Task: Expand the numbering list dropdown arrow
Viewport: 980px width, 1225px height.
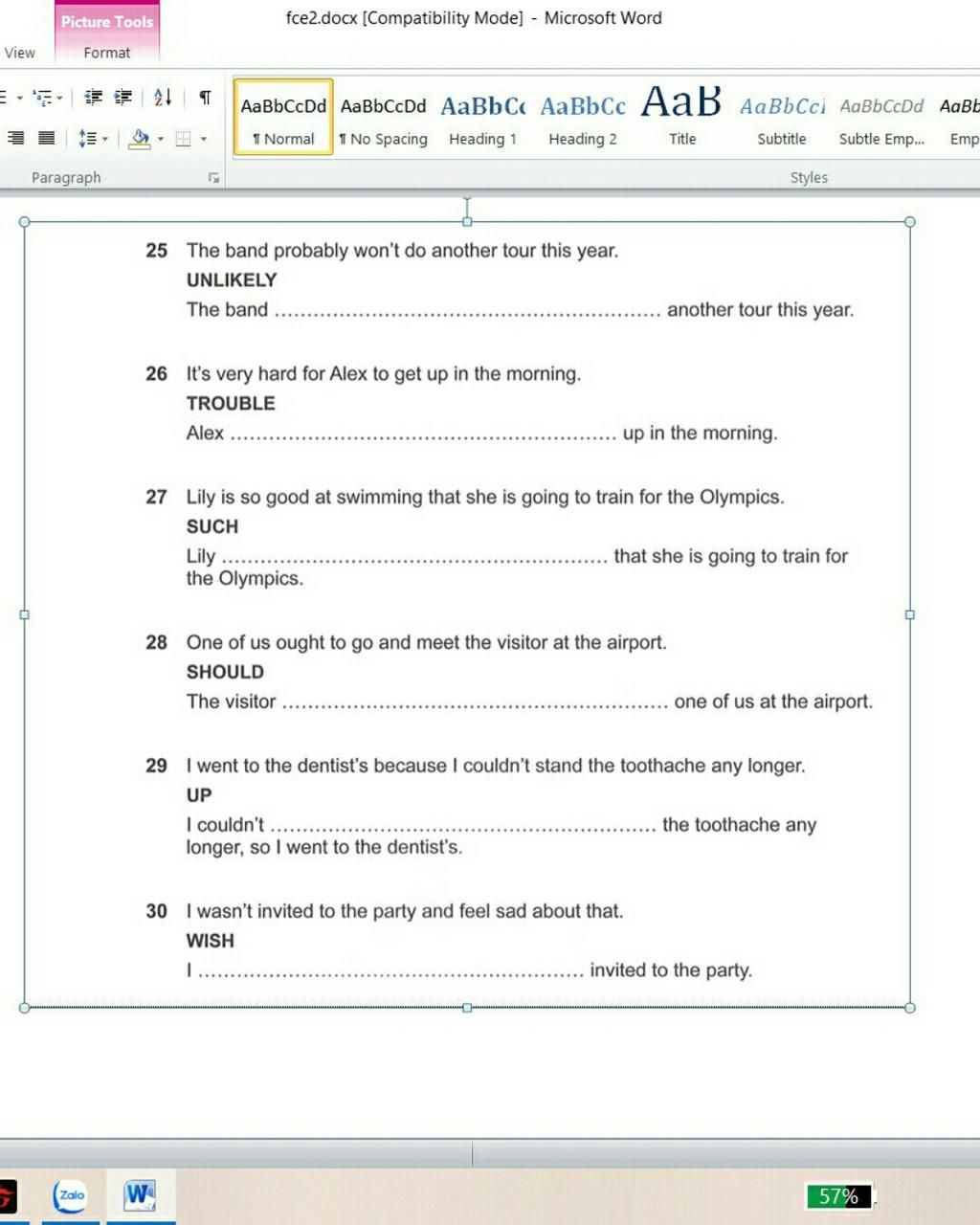Action: pyautogui.click(x=19, y=98)
